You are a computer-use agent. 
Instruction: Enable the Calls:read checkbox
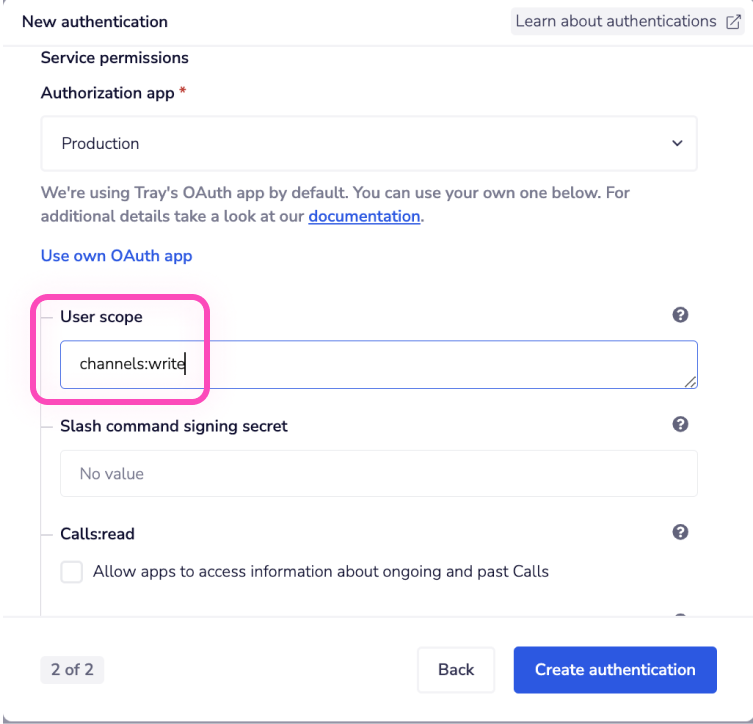71,572
